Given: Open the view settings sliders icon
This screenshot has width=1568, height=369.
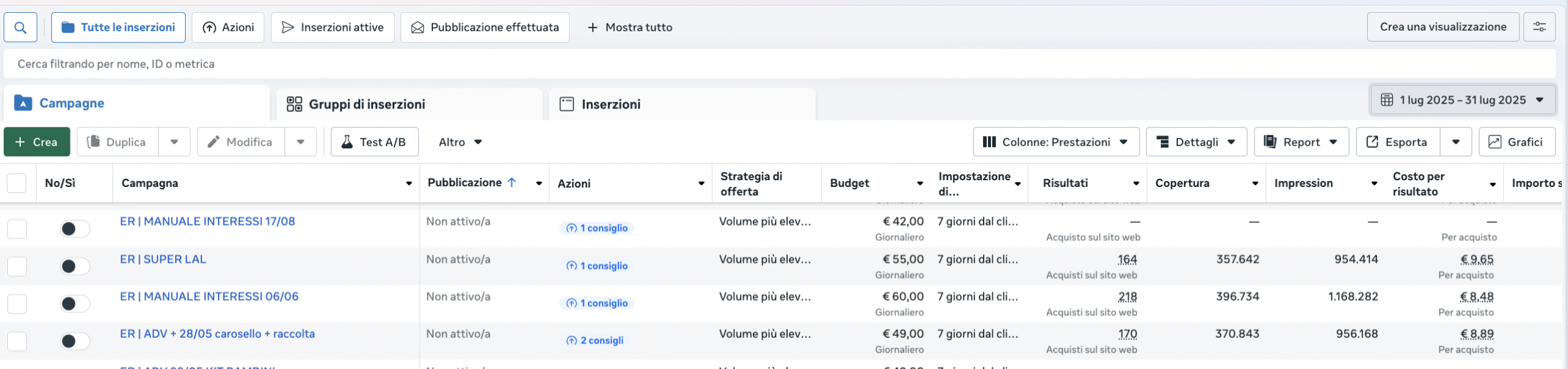Looking at the screenshot, I should [1539, 27].
